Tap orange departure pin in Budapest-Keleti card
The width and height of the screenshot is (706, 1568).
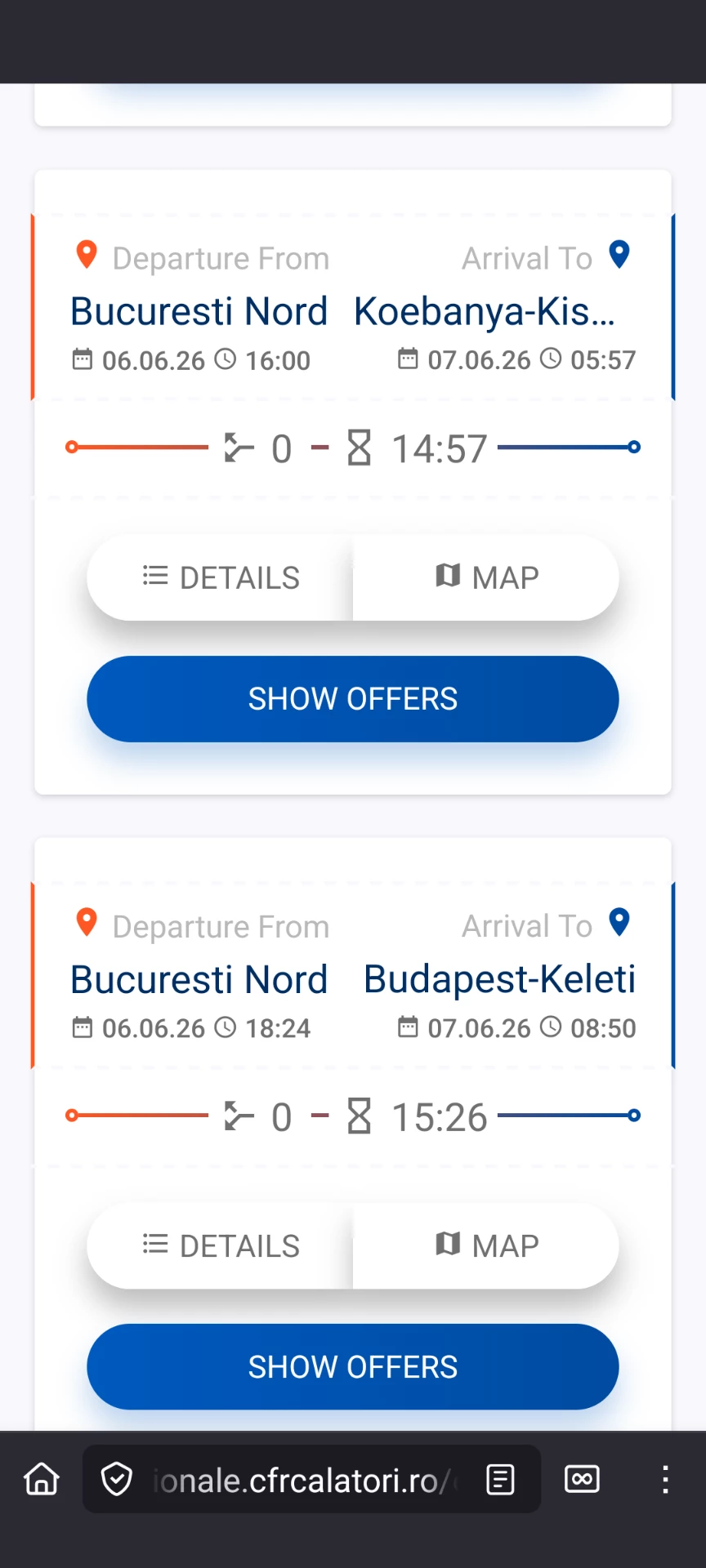[87, 923]
